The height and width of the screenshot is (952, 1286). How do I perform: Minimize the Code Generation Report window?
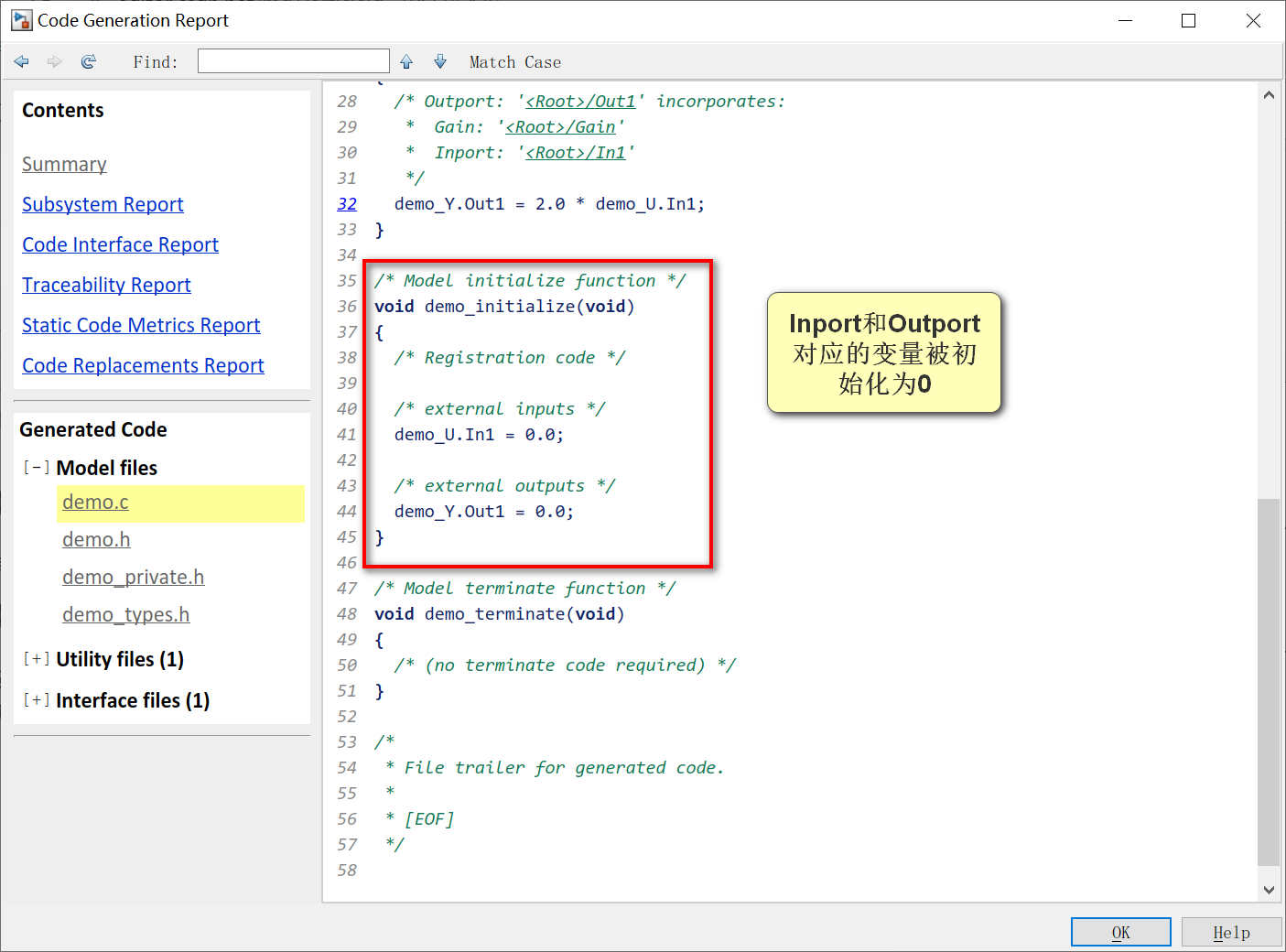1125,20
